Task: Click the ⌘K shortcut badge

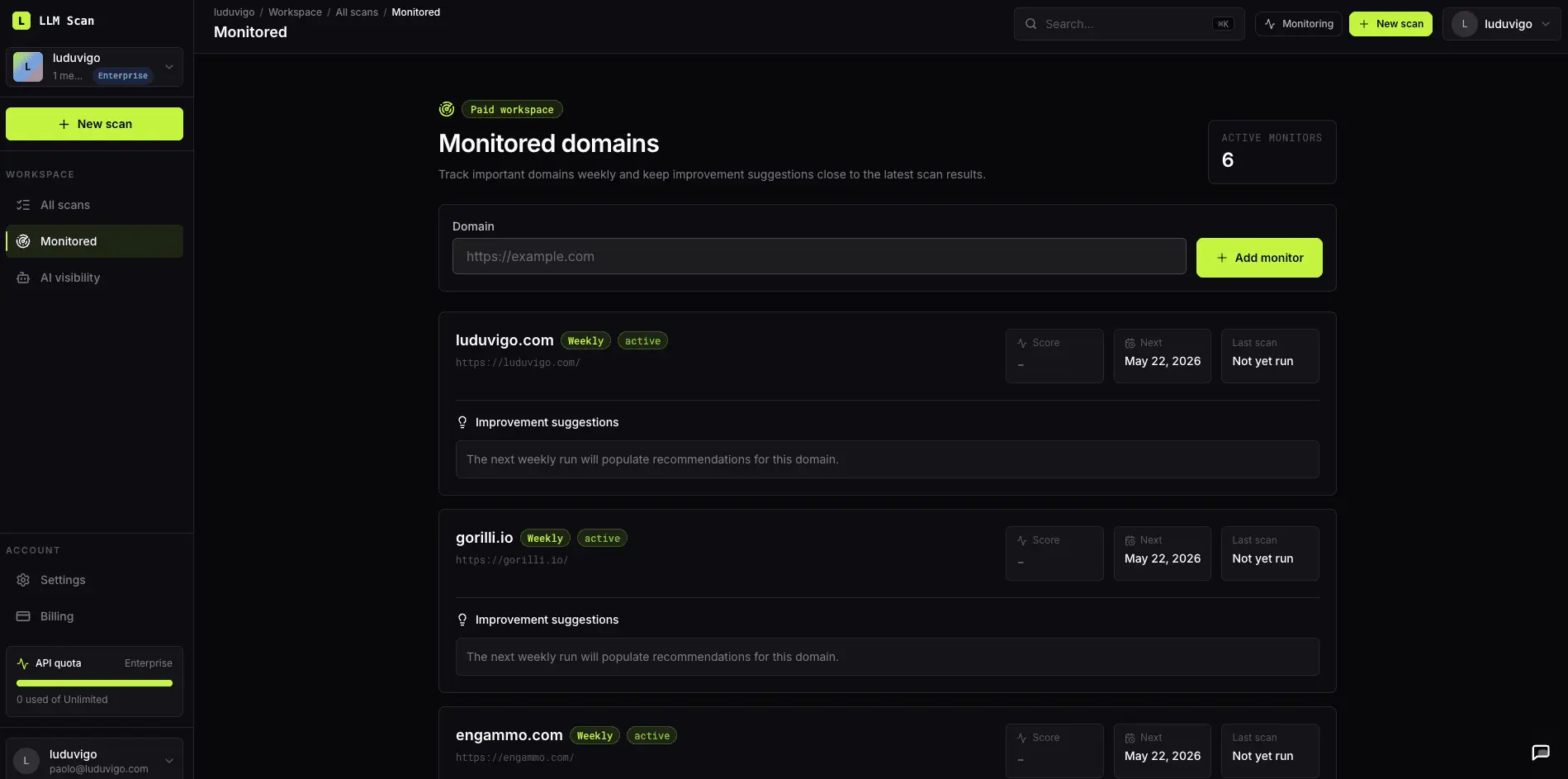Action: point(1223,24)
